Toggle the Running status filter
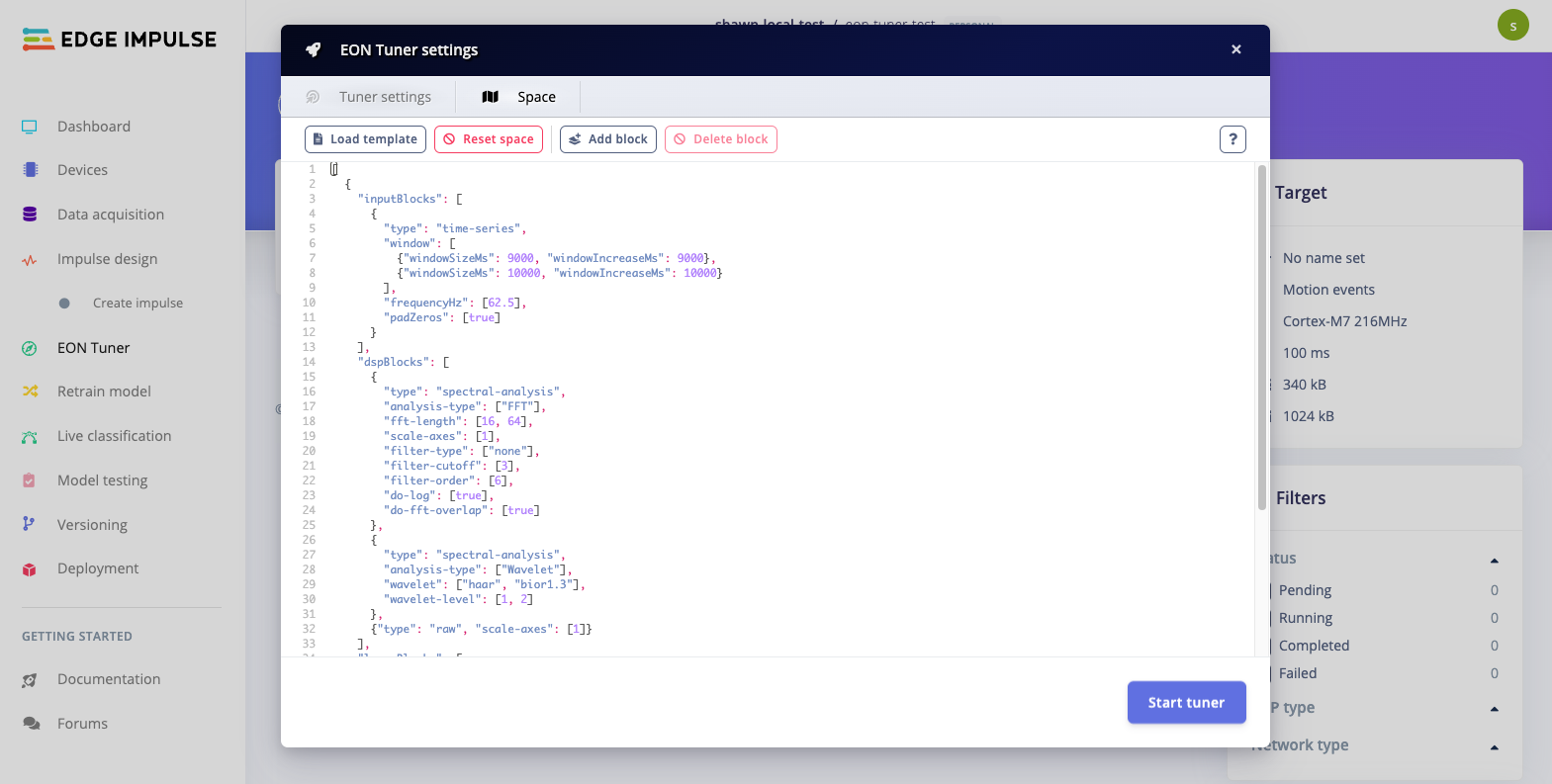The image size is (1552, 784). coord(1306,618)
